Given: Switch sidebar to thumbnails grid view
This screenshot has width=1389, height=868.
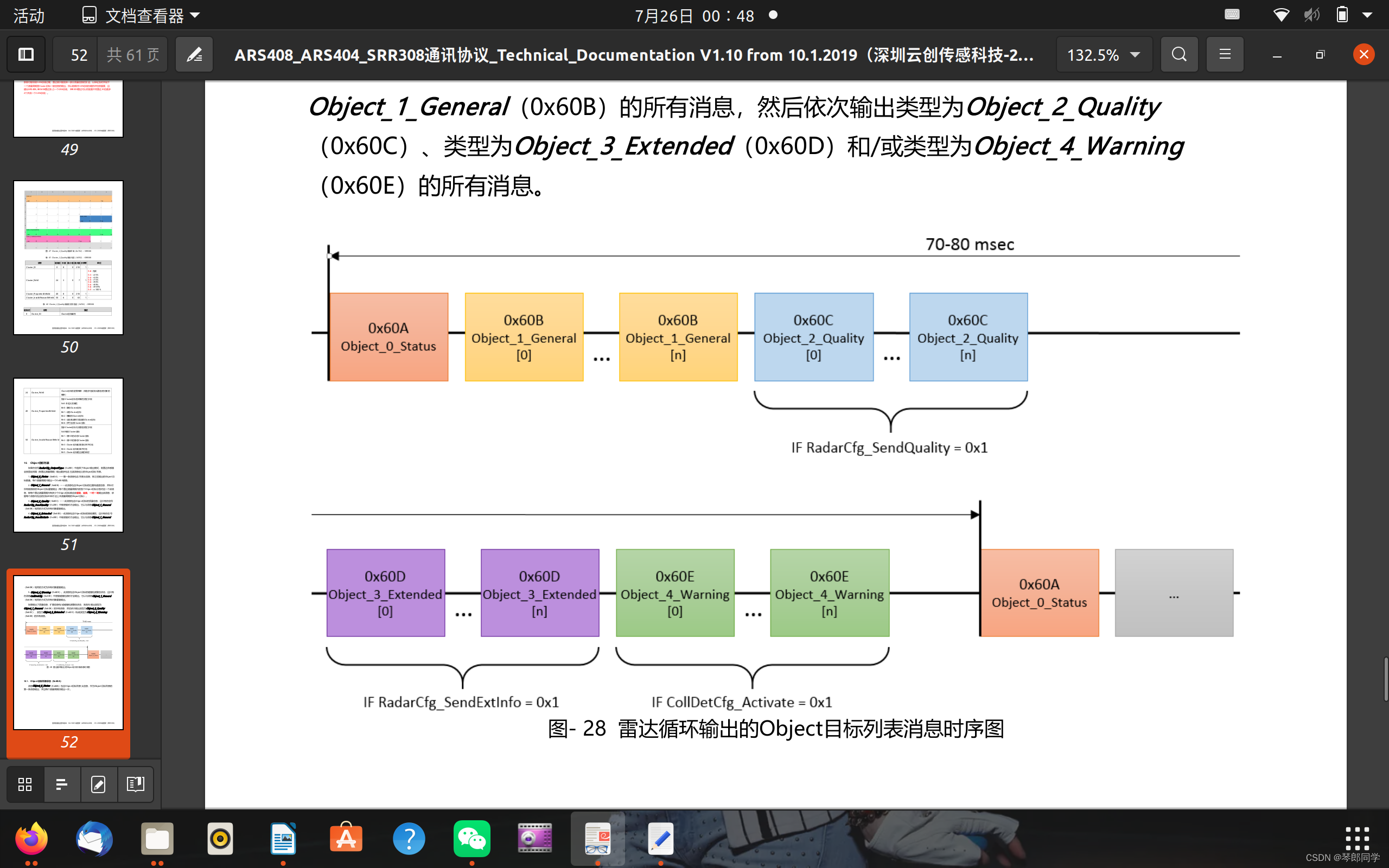Looking at the screenshot, I should coord(26,784).
